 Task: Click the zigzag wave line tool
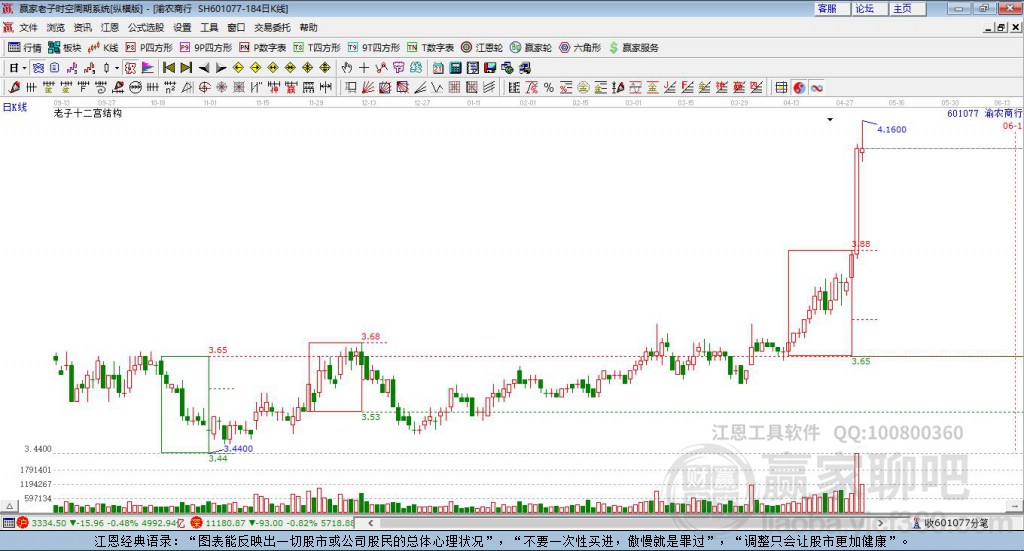437,87
